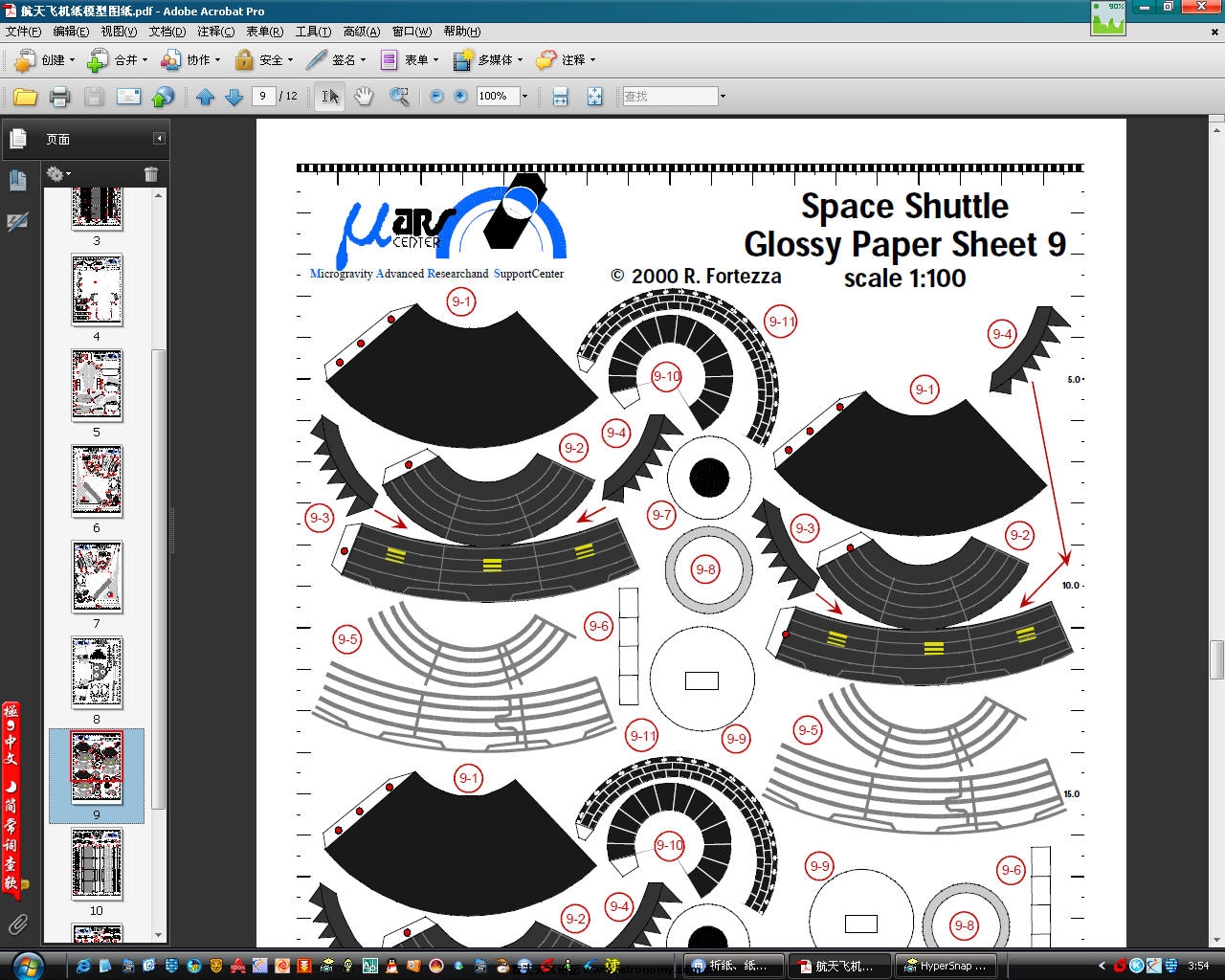Click the document vertical scrollbar thumb

(x=1217, y=659)
